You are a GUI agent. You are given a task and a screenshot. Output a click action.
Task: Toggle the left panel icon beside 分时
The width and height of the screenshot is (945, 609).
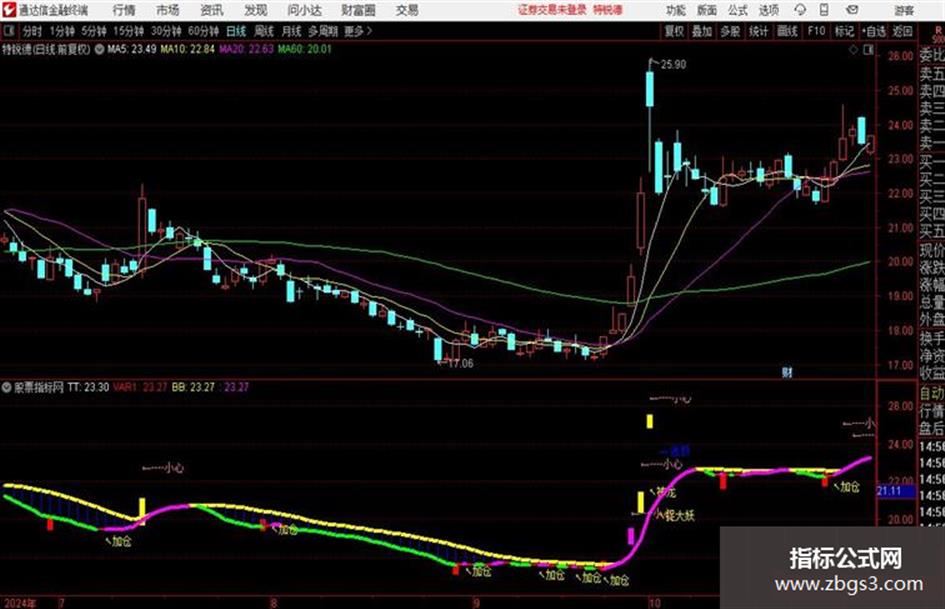8,31
